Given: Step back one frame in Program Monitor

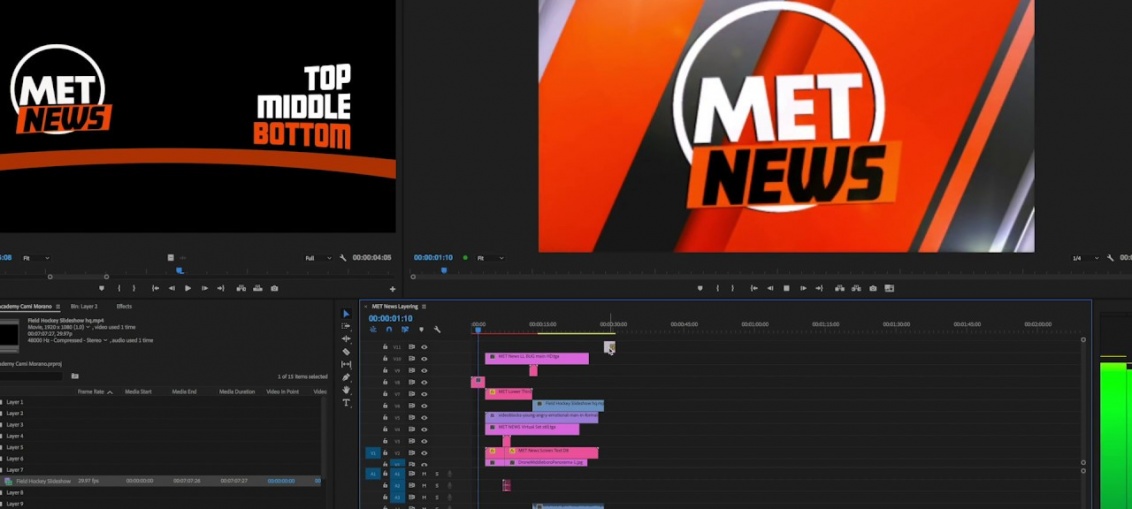Looking at the screenshot, I should tap(770, 288).
